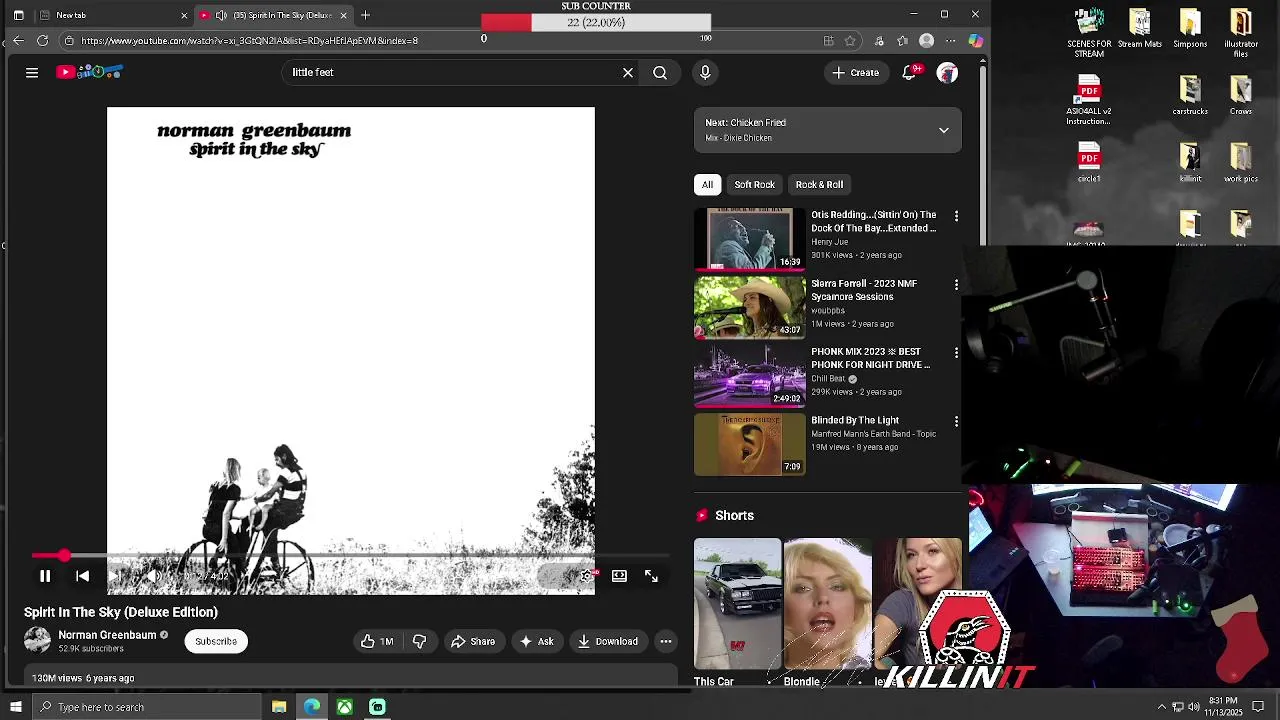Open player settings gear
Viewport: 1280px width, 720px height.
[x=587, y=576]
